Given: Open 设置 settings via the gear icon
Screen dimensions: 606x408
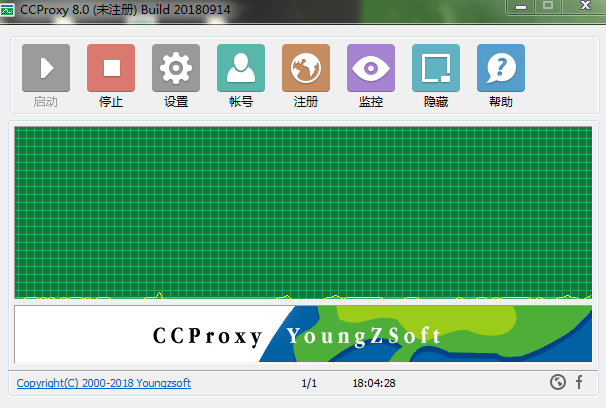Looking at the screenshot, I should tap(176, 68).
